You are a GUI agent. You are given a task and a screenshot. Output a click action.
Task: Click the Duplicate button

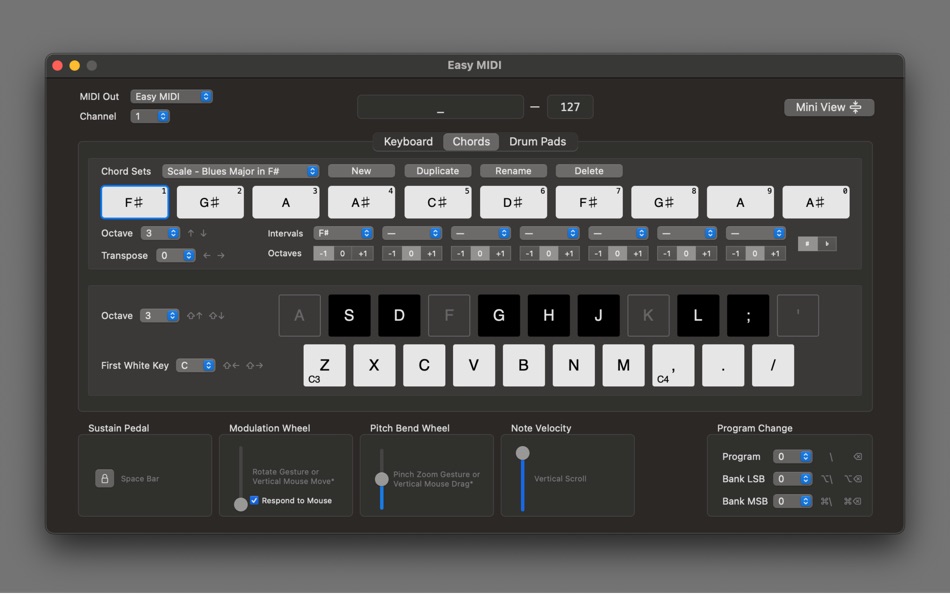(x=437, y=171)
